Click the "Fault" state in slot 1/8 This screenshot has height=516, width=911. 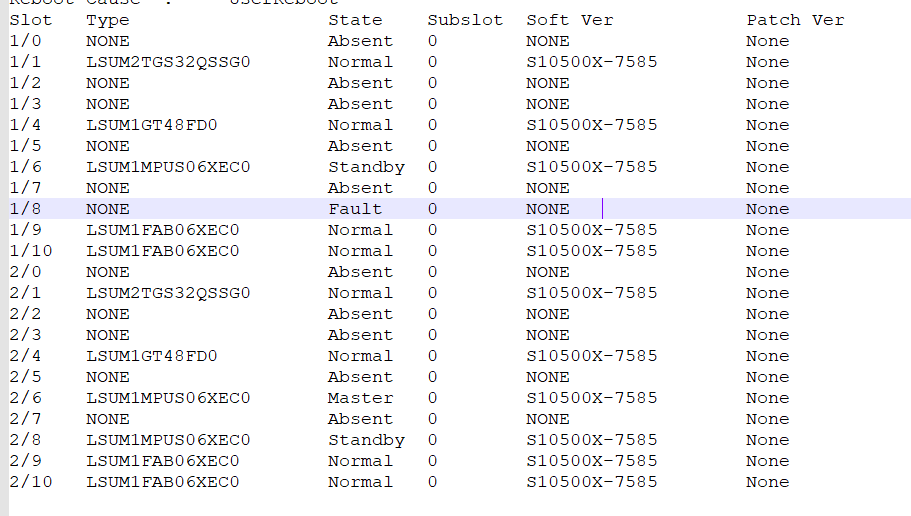(x=355, y=209)
